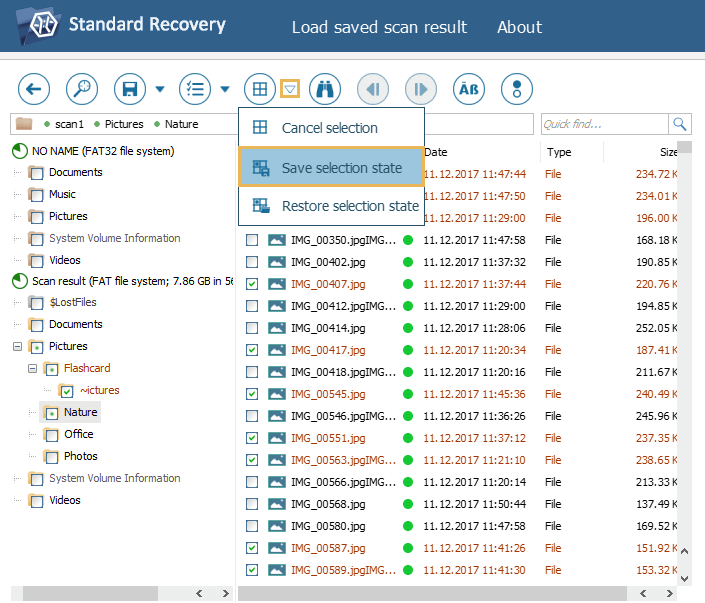The image size is (705, 603).
Task: Choose Save selection state menu entry
Action: pos(341,168)
